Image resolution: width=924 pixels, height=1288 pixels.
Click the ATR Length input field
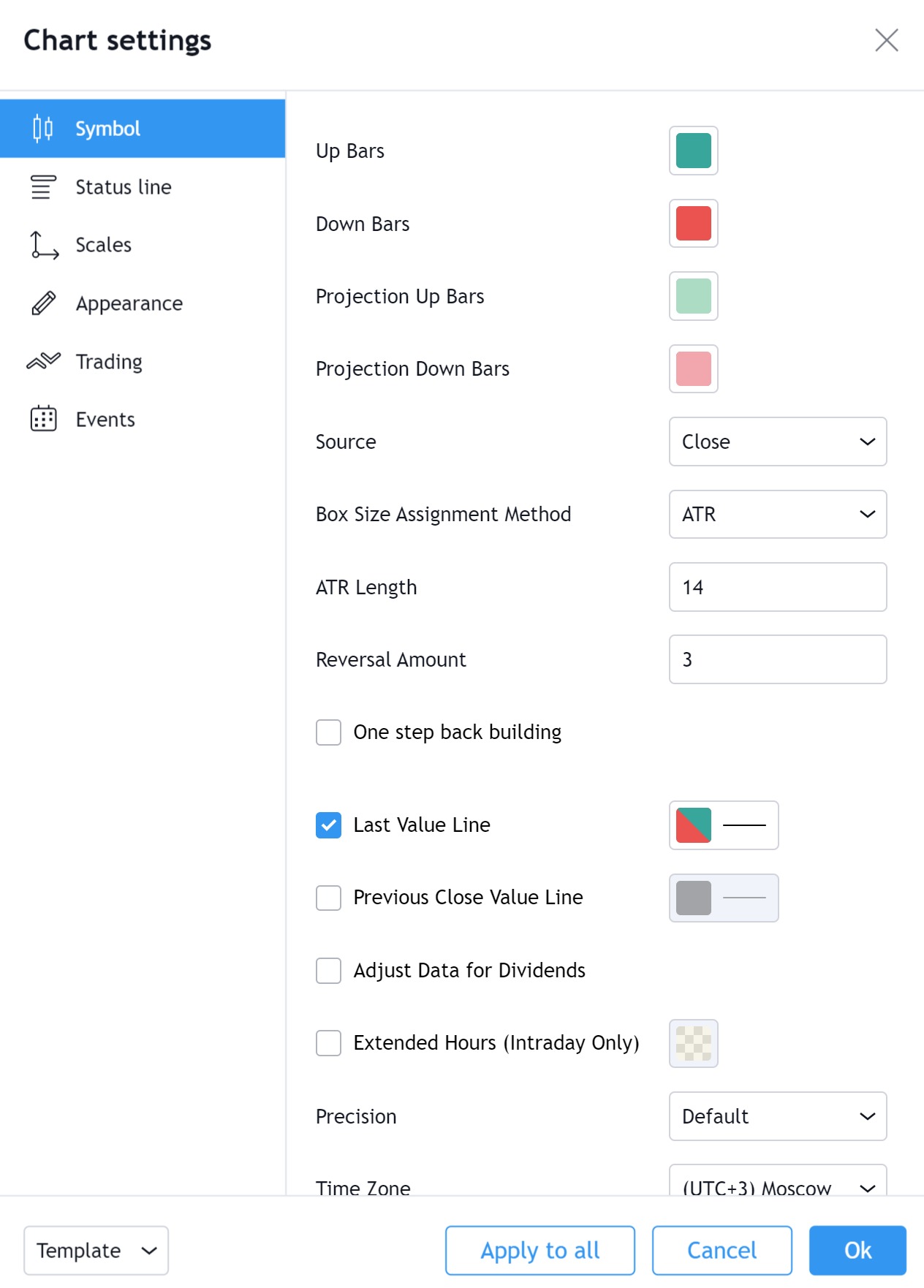778,587
